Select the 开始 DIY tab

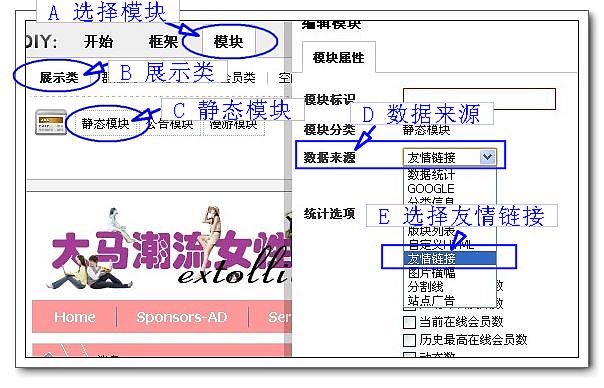(98, 42)
